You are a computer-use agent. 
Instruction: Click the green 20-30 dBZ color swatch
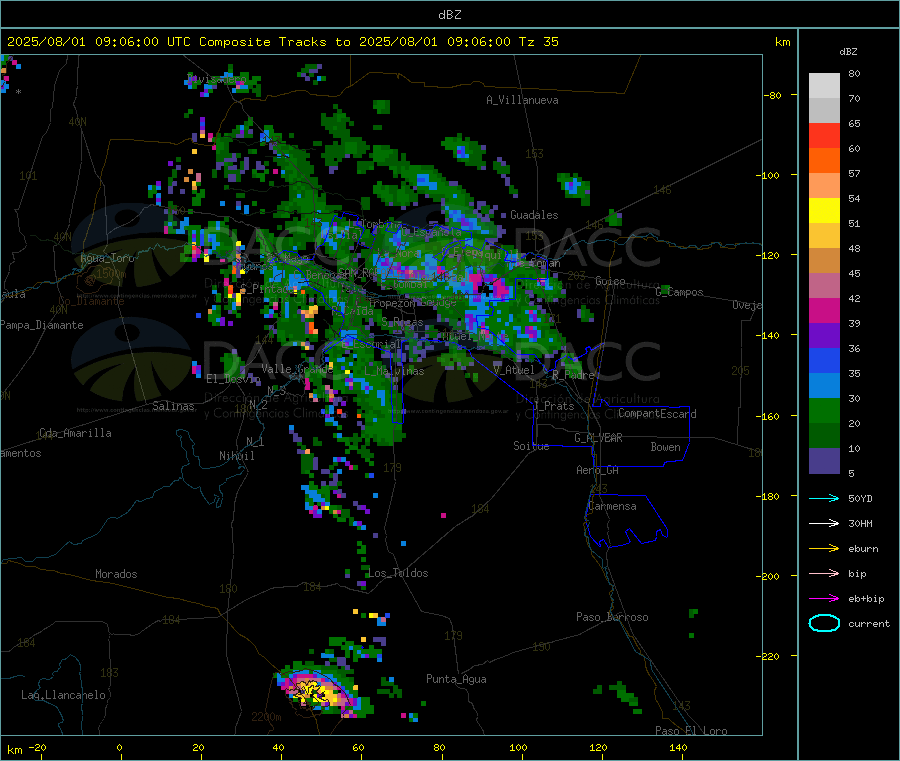coord(824,410)
